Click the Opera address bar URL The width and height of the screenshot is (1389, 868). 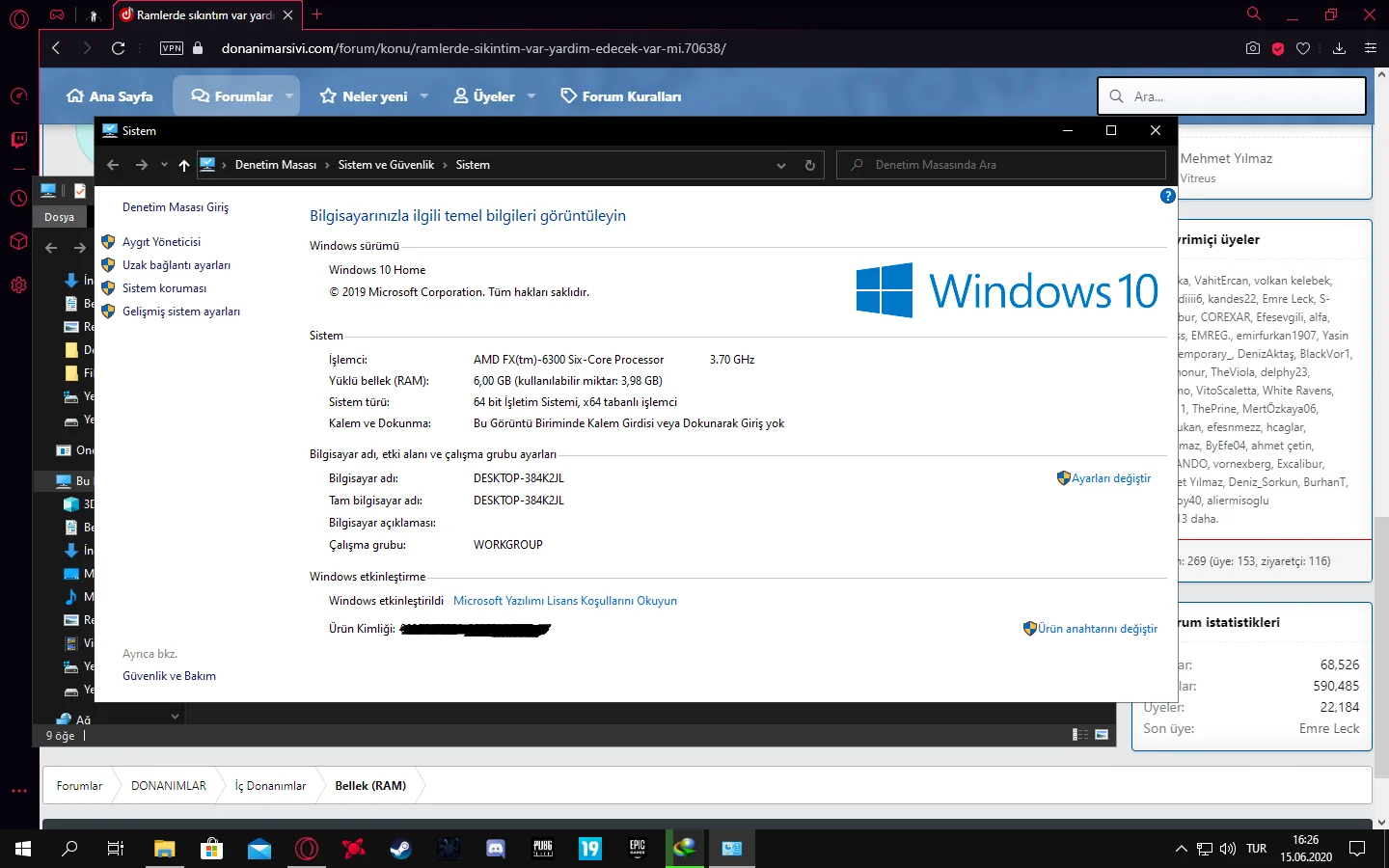(474, 48)
